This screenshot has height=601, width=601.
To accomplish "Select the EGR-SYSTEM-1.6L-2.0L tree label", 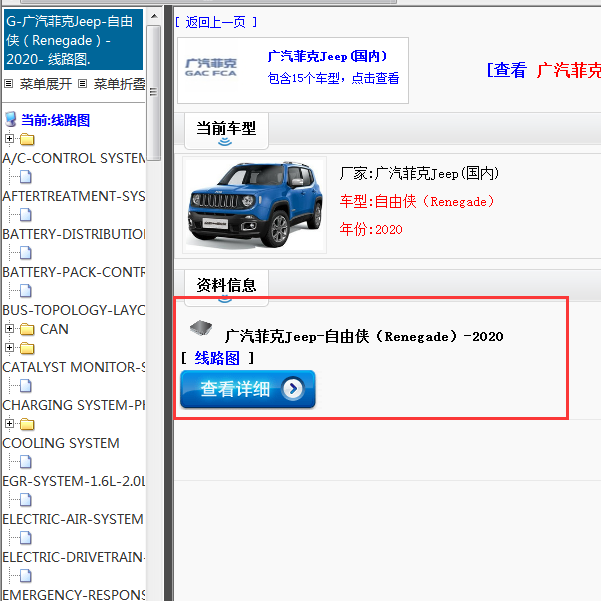I will [x=74, y=481].
